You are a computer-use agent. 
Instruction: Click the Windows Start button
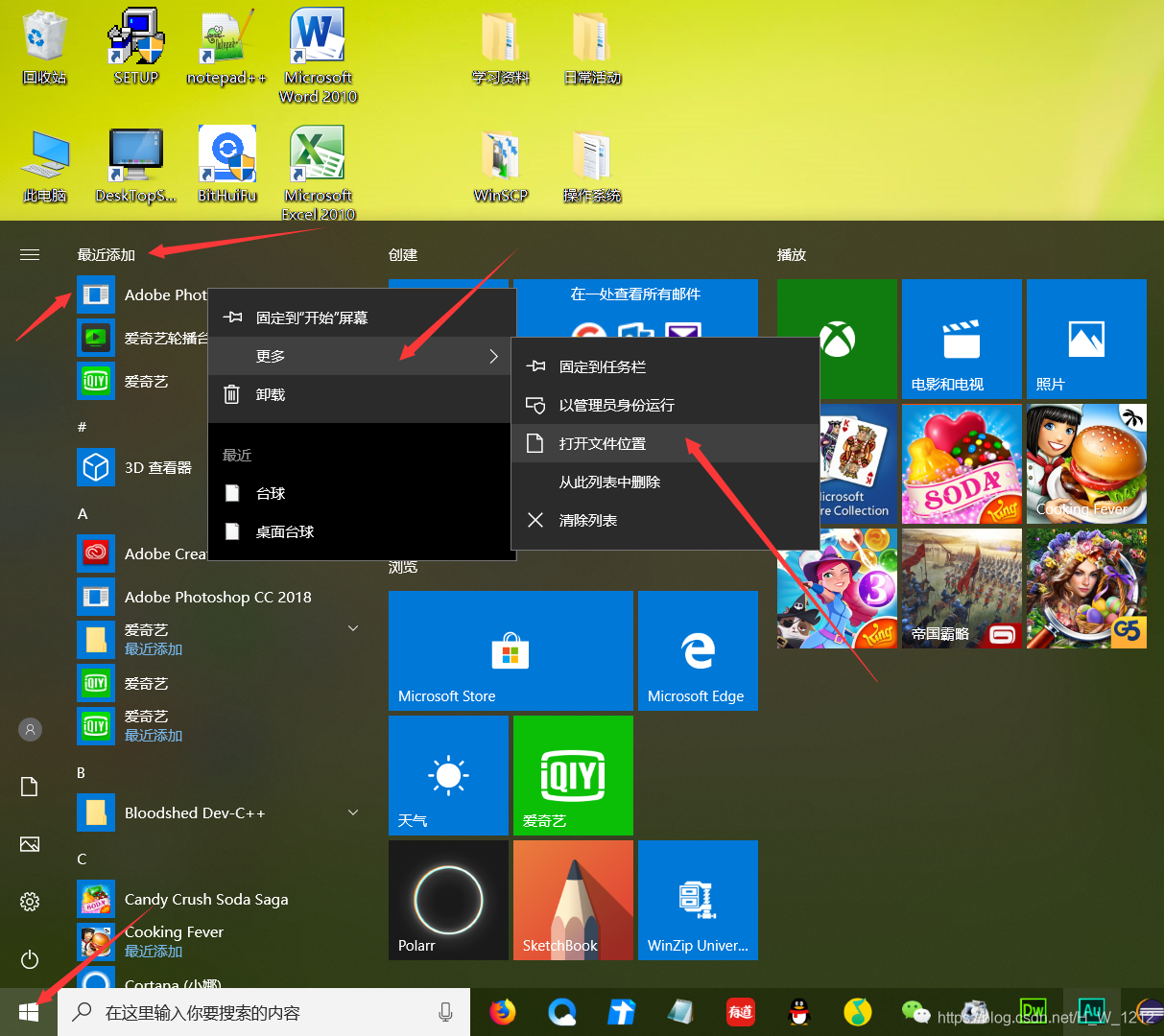click(29, 1012)
